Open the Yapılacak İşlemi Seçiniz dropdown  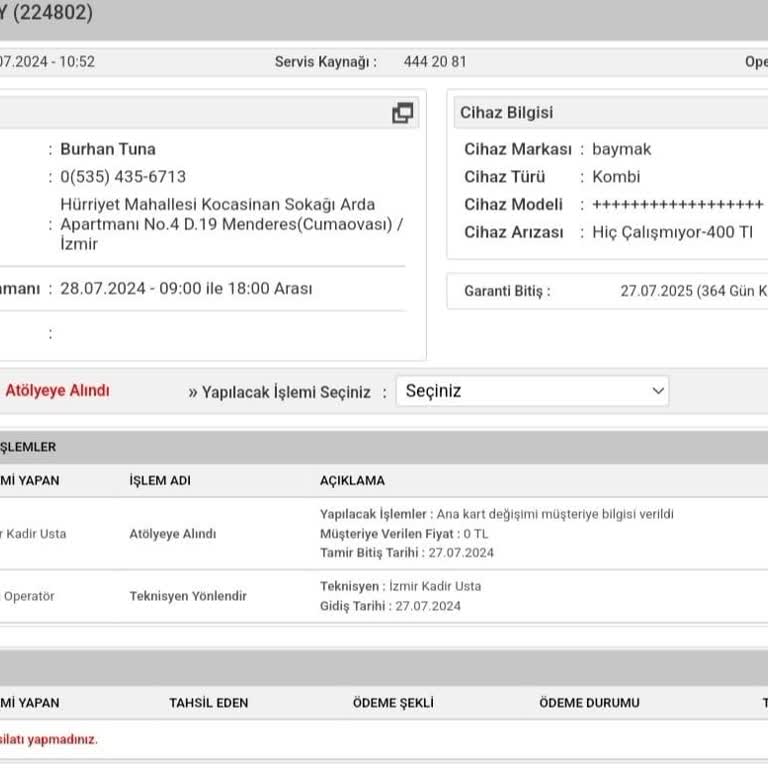(x=532, y=391)
